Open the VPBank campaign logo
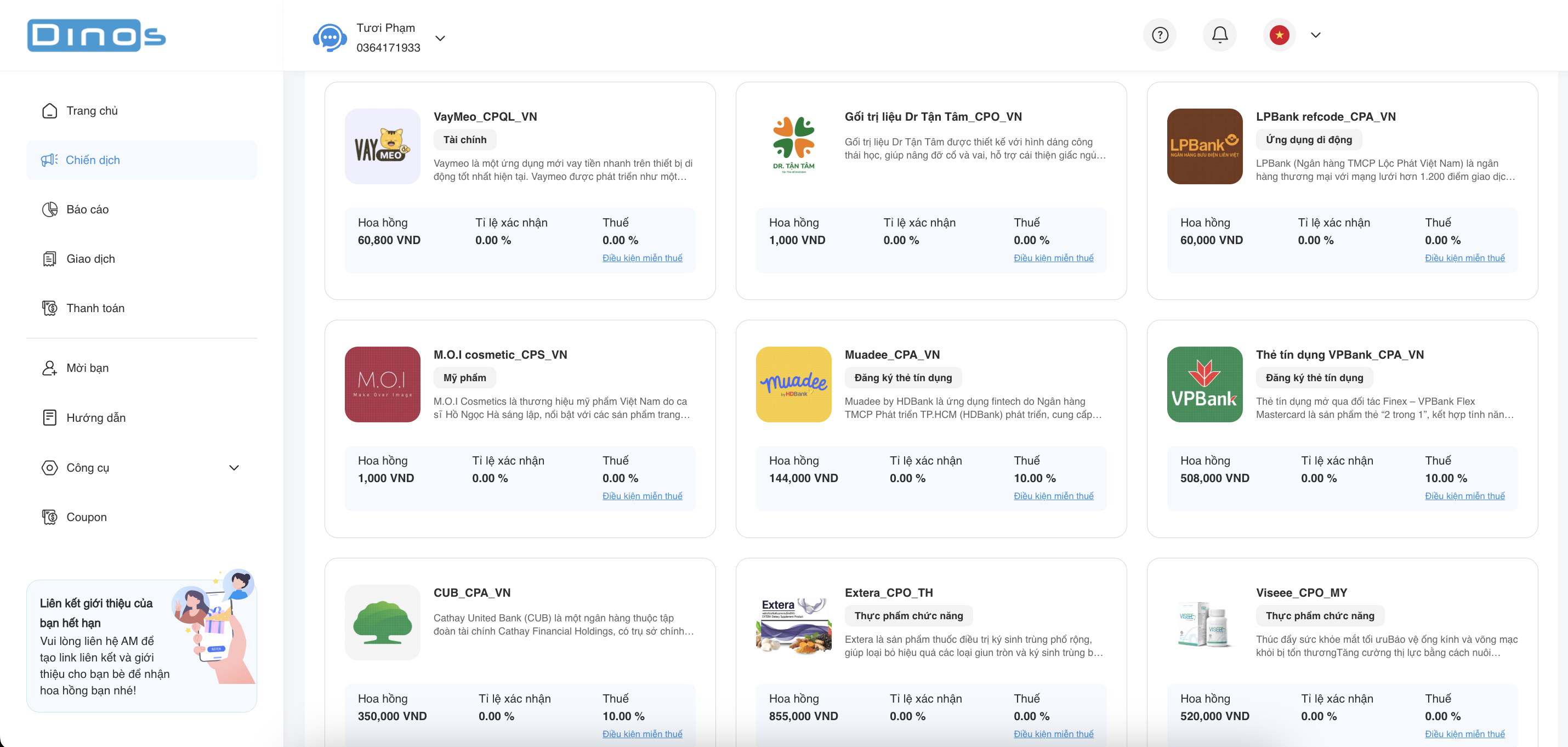1568x747 pixels. pyautogui.click(x=1204, y=384)
